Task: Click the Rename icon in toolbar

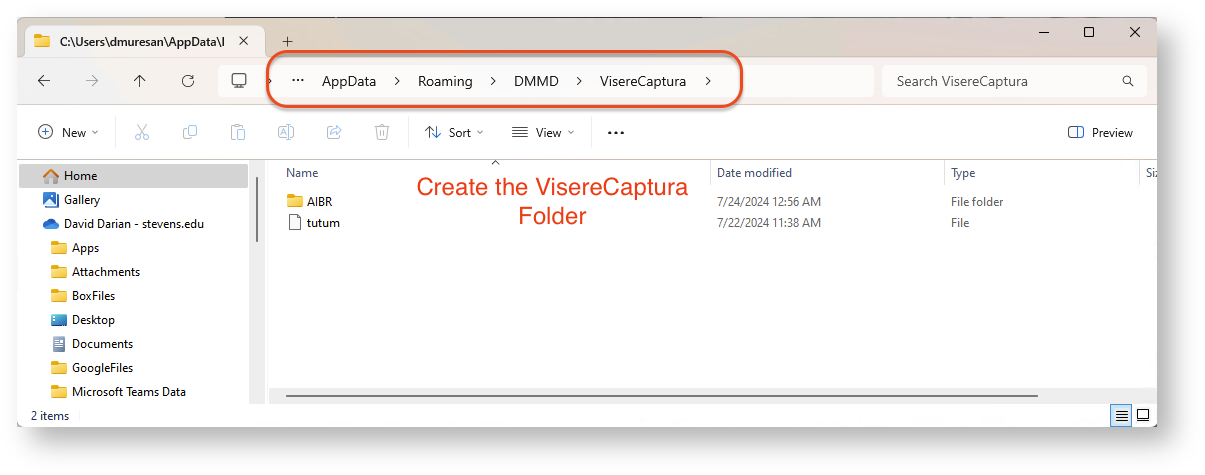Action: (286, 132)
